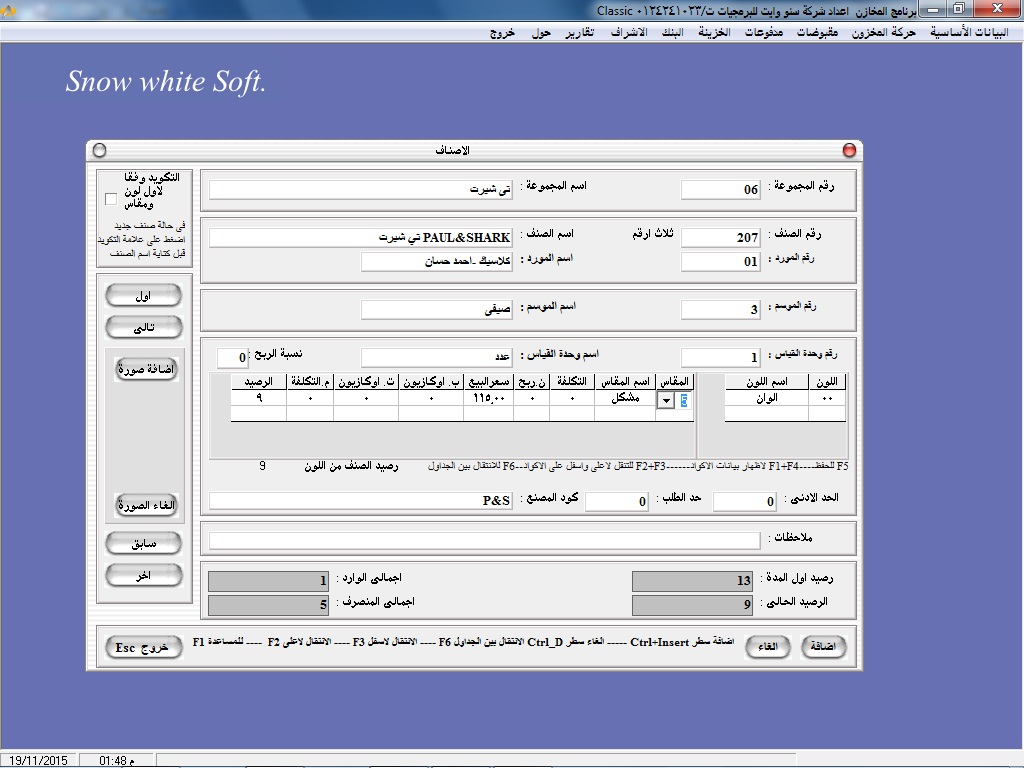Open the البيانات الأساسية menu
This screenshot has width=1024, height=768.
(x=969, y=32)
